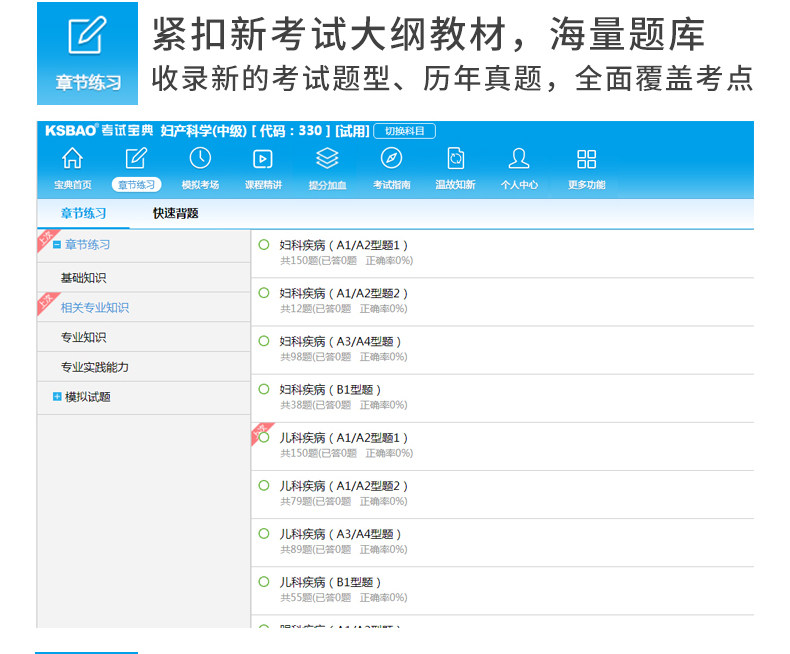Open 儿科疾病 (A1/A2型题2) question set
Screen dimensions: 790x654
(344, 486)
